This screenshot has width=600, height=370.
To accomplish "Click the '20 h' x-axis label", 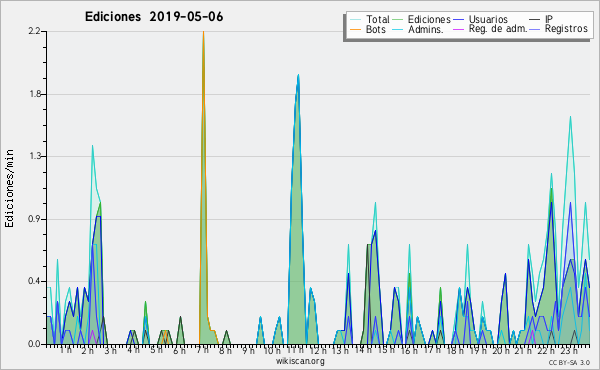I will [x=501, y=350].
